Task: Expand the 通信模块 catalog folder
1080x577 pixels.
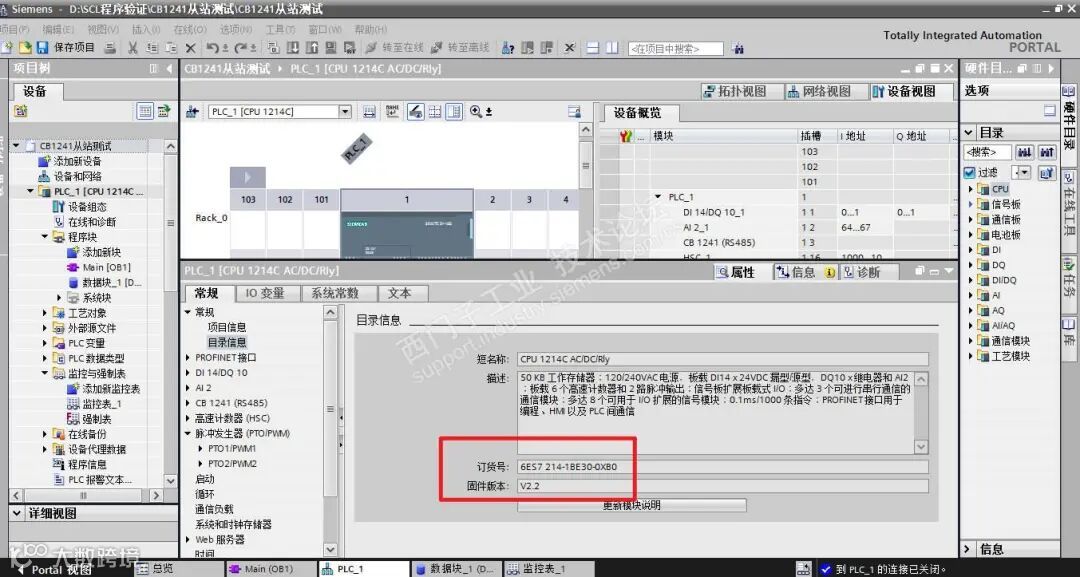Action: [x=970, y=341]
